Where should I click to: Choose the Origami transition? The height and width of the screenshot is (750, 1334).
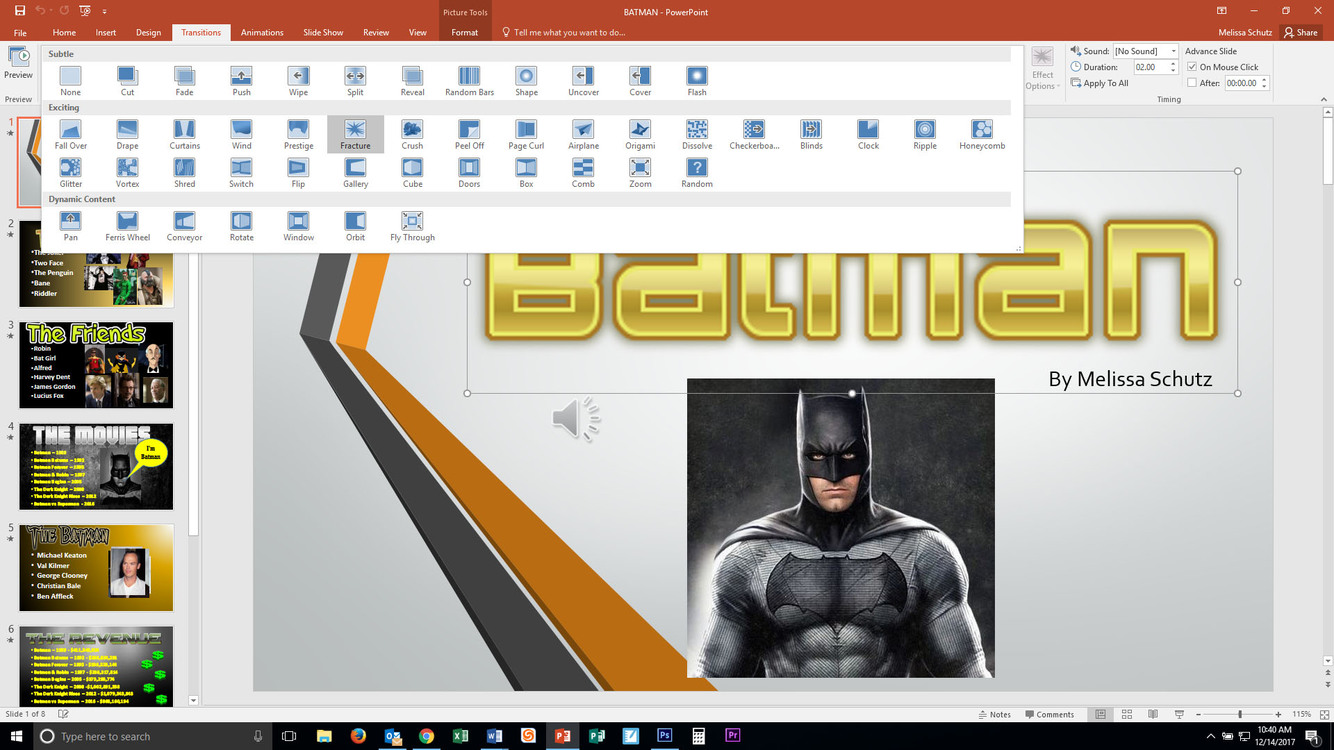[640, 134]
